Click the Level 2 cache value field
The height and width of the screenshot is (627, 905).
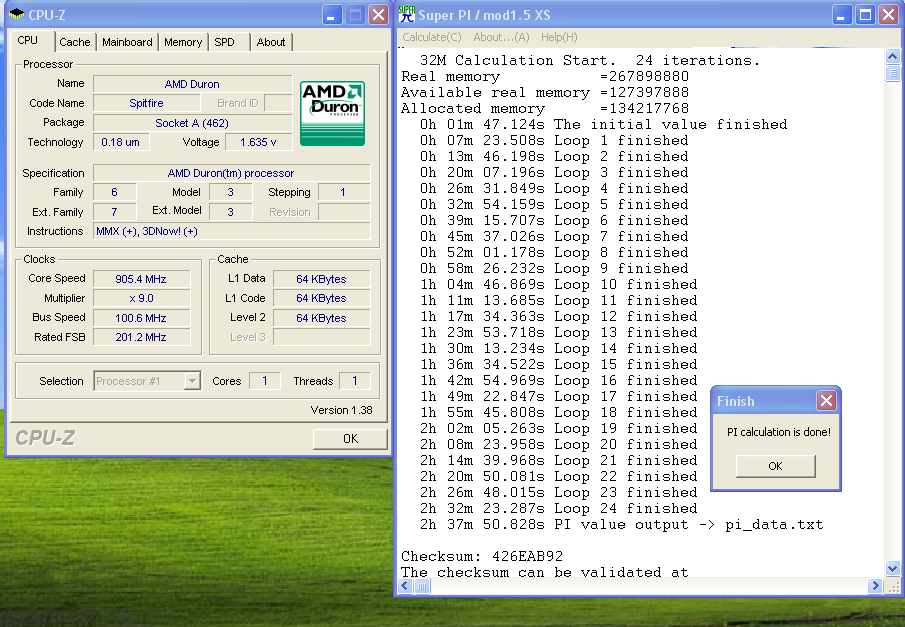[321, 318]
